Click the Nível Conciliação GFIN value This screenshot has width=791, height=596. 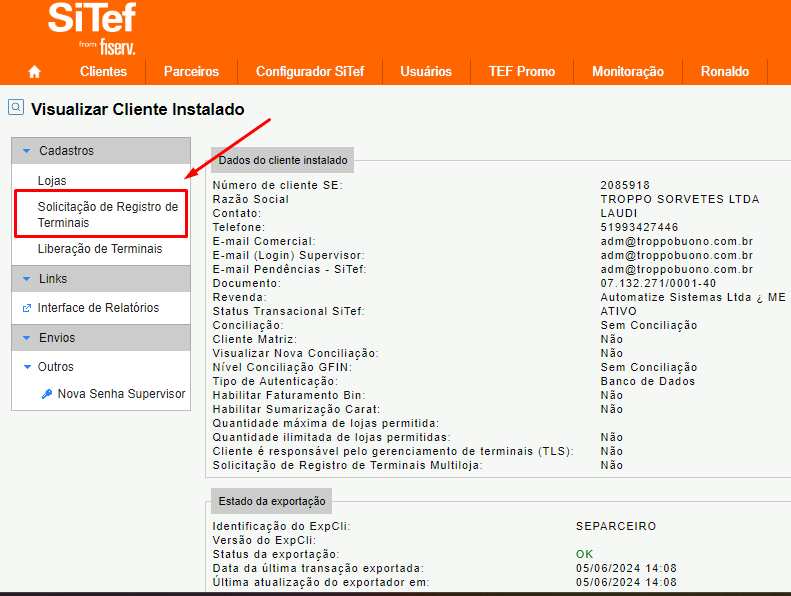[649, 367]
